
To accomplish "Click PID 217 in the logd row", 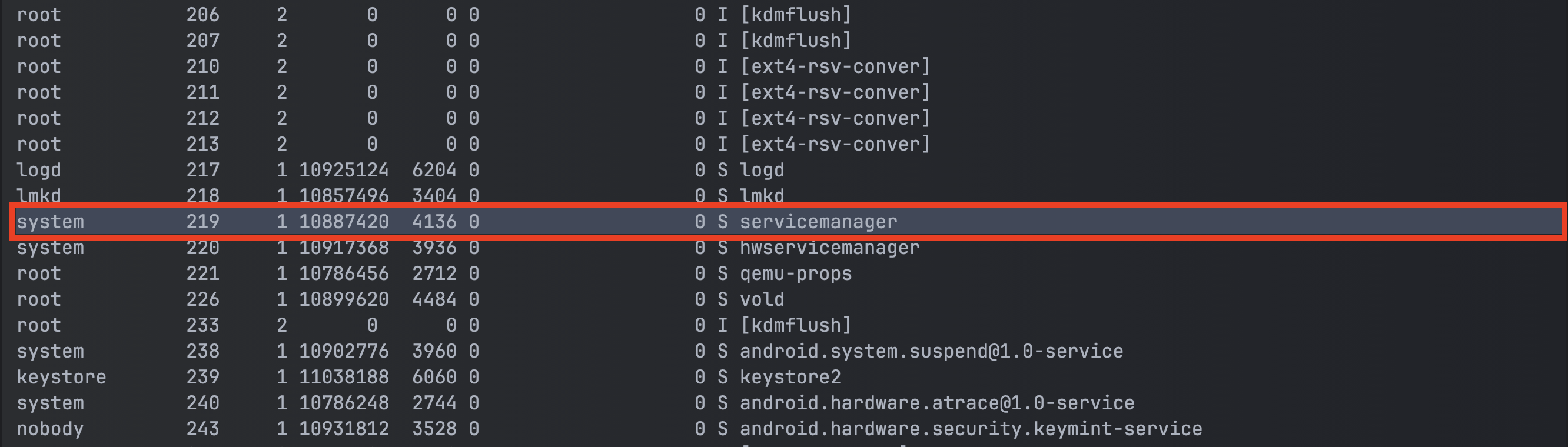I will point(202,171).
